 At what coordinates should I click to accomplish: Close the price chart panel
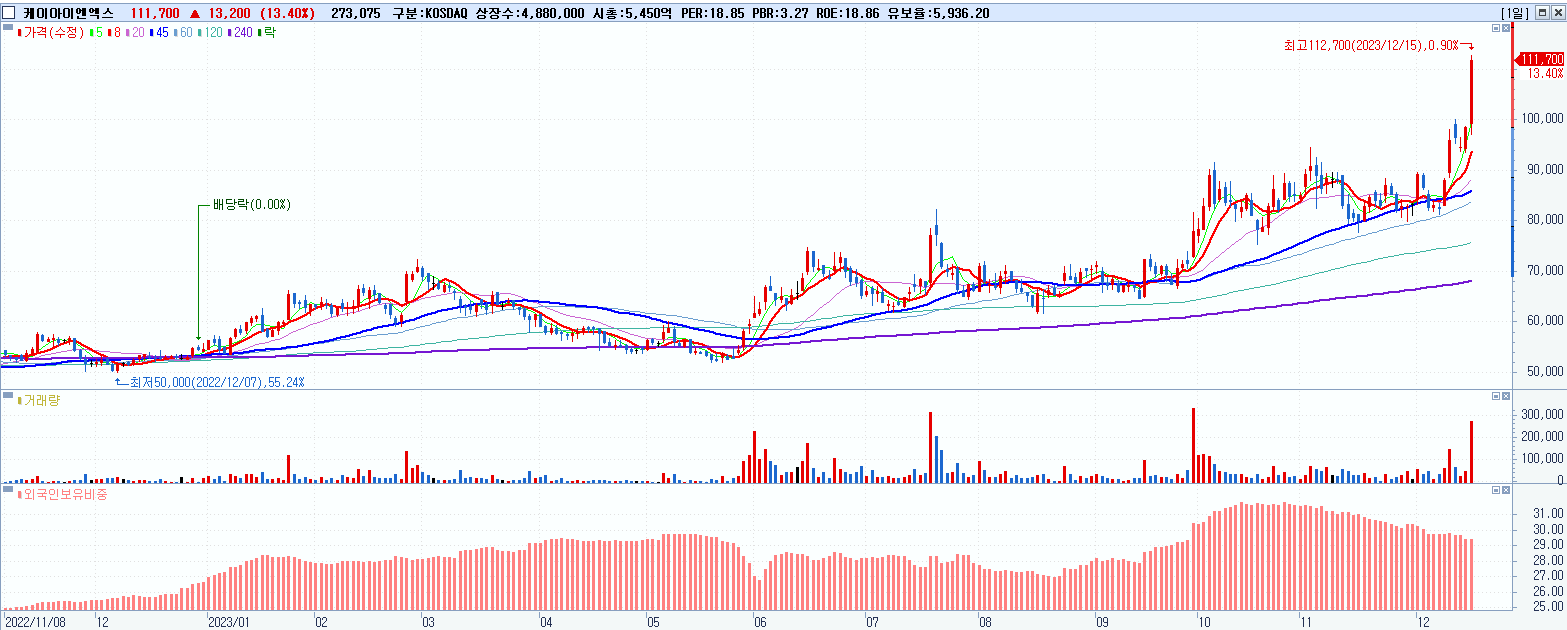click(x=1505, y=29)
